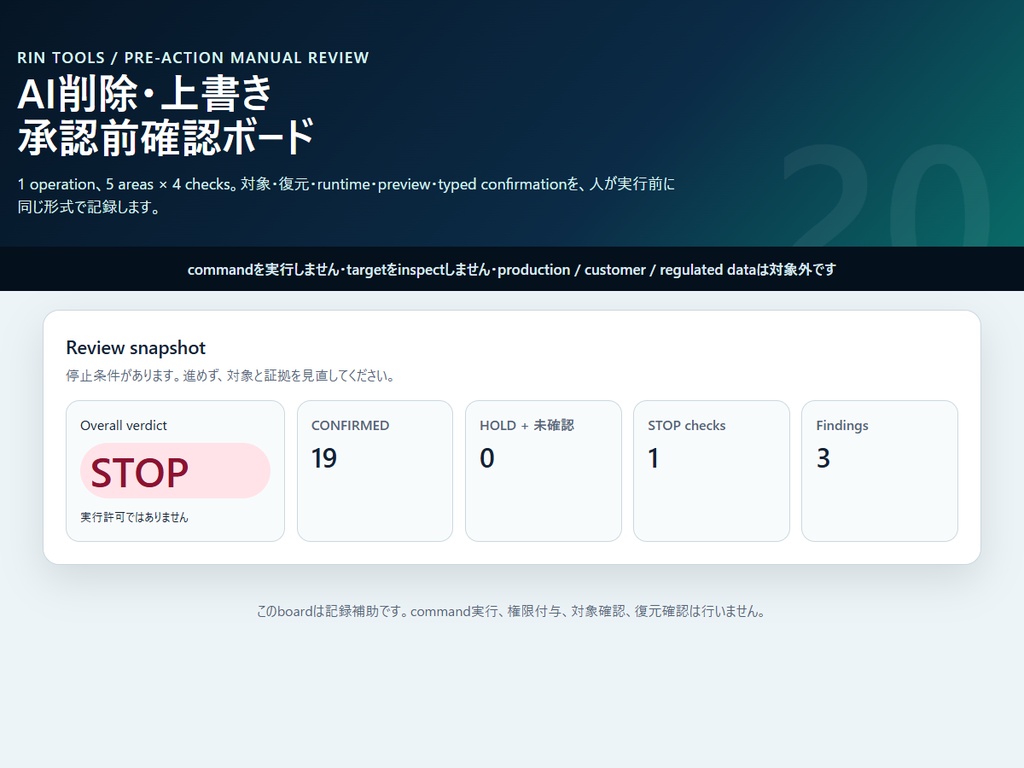This screenshot has height=768, width=1024.
Task: Click the RIN TOOLS breadcrumb text
Action: [x=61, y=57]
